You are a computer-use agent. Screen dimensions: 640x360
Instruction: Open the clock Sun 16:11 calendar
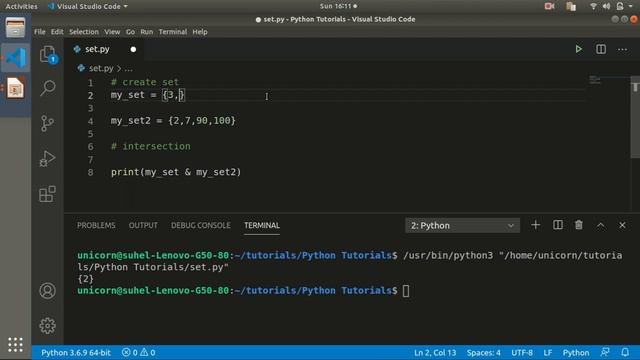pyautogui.click(x=338, y=6)
